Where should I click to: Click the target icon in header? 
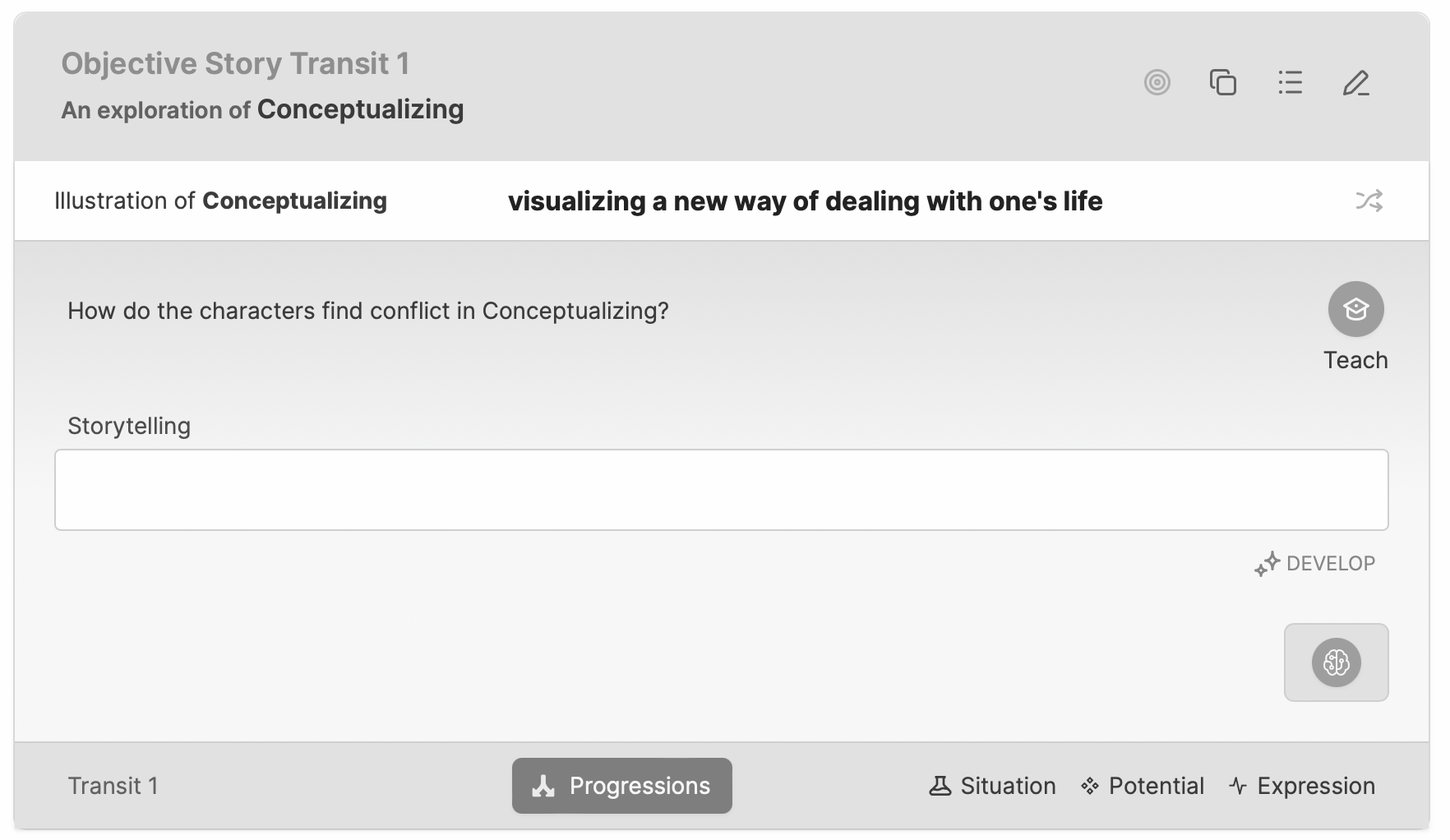pos(1157,82)
